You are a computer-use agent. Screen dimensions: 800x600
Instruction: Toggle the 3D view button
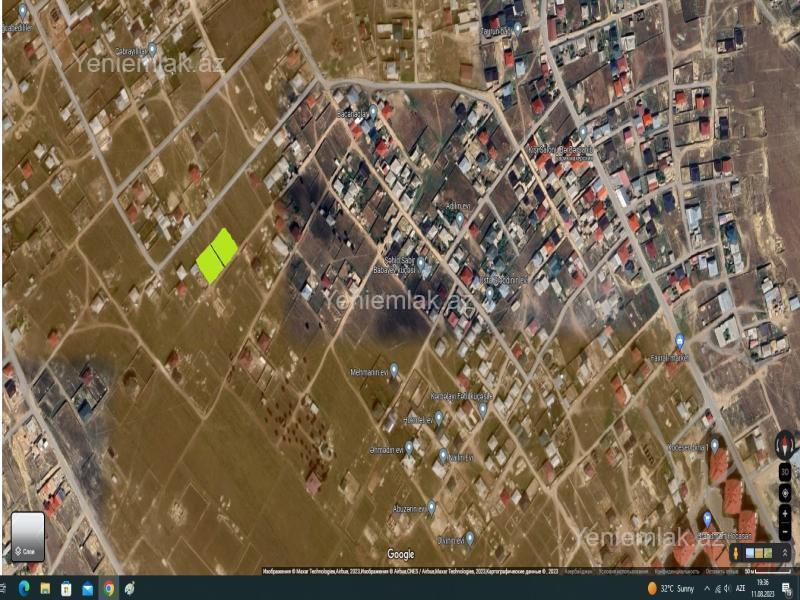(x=785, y=472)
